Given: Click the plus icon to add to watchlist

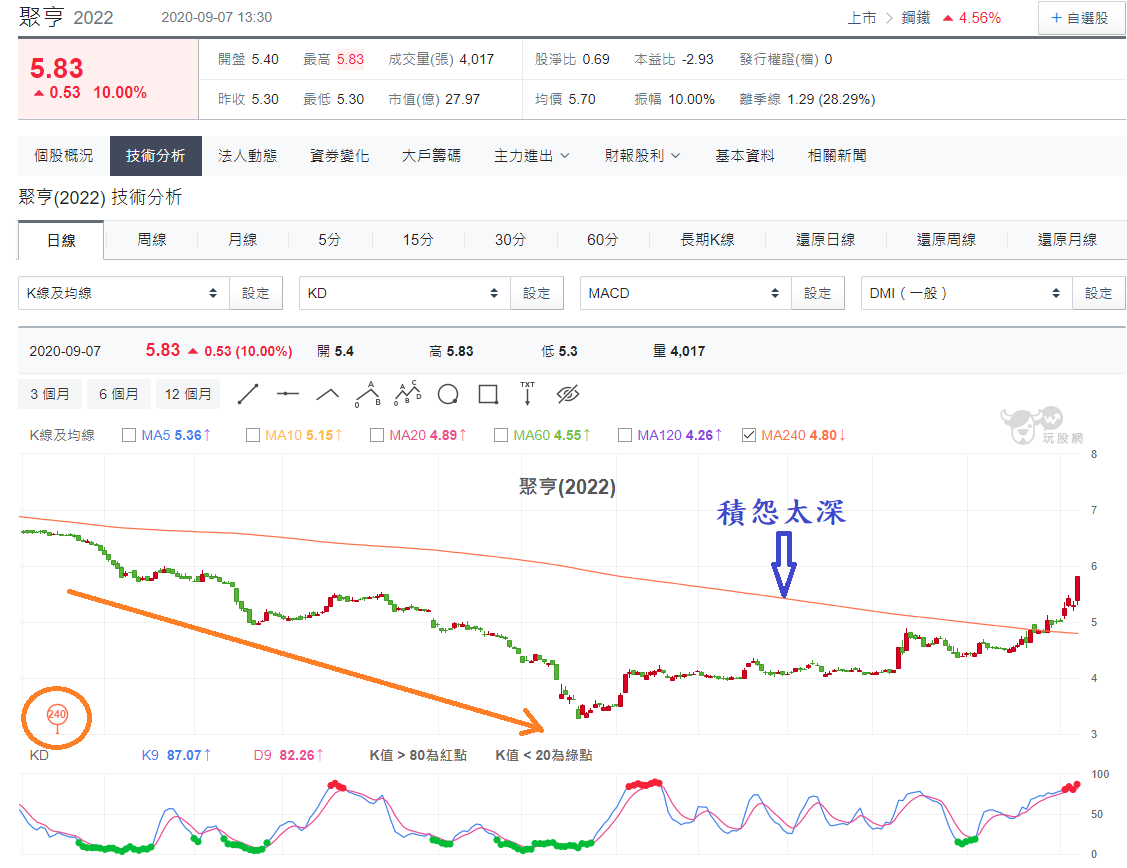Looking at the screenshot, I should 1056,18.
